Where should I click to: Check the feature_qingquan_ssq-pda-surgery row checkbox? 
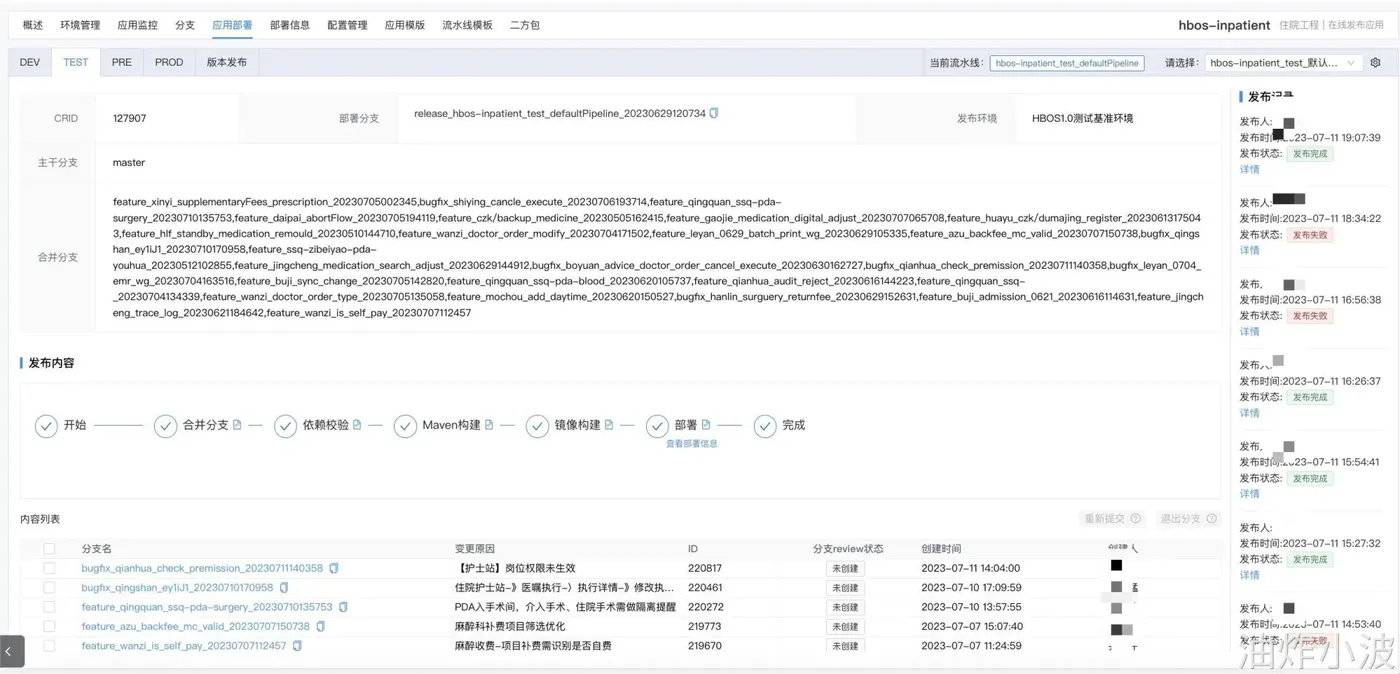click(49, 607)
